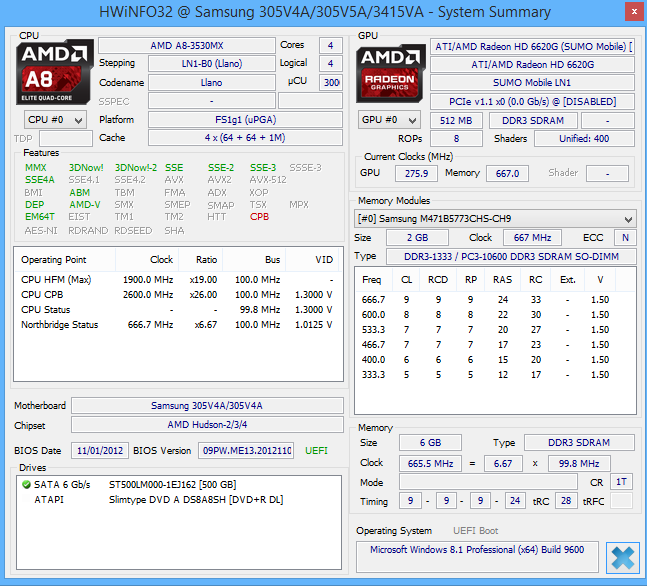
Task: Click the CPB feature flag in red
Action: tap(259, 217)
